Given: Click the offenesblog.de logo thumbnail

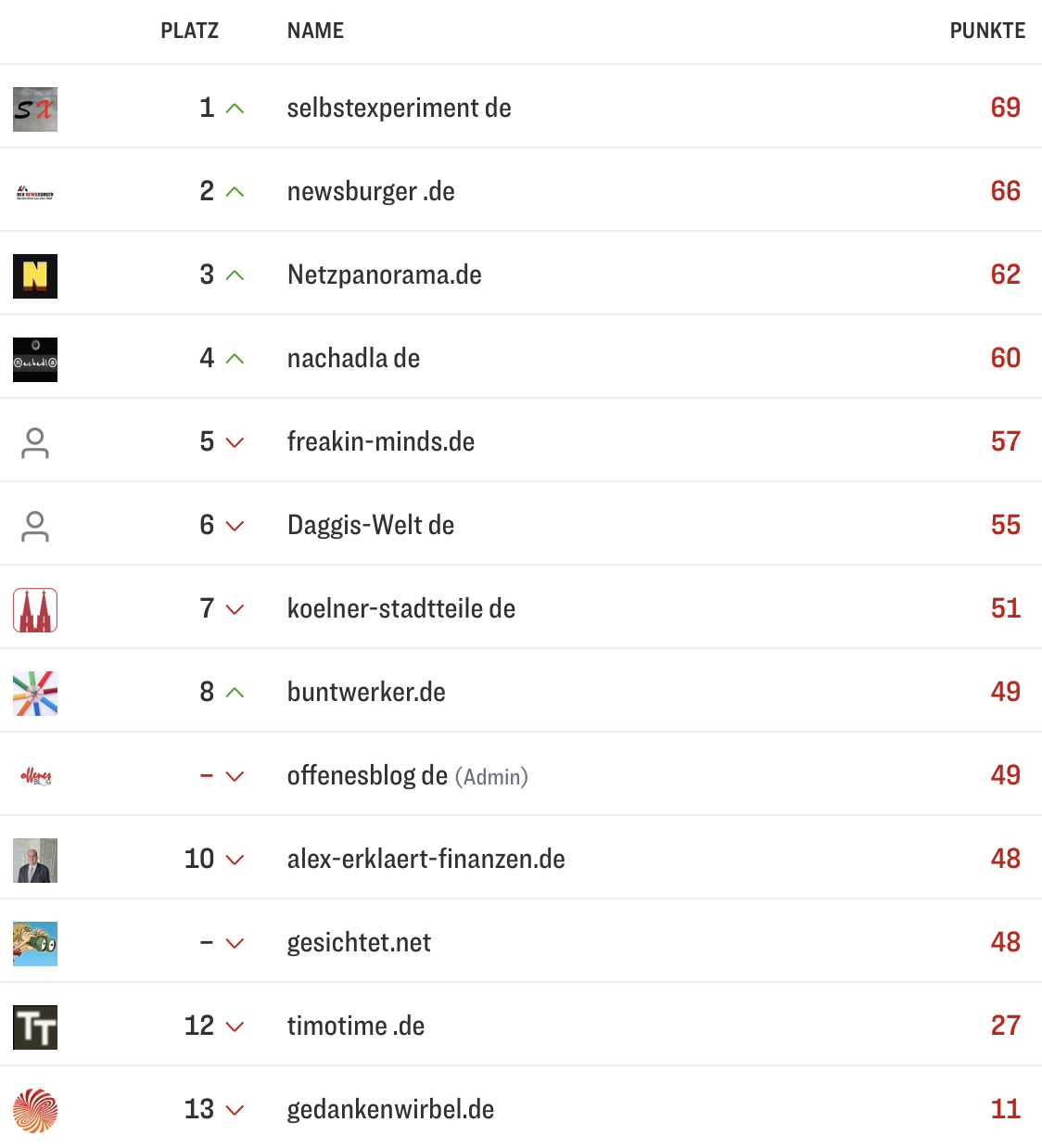Looking at the screenshot, I should 34,776.
